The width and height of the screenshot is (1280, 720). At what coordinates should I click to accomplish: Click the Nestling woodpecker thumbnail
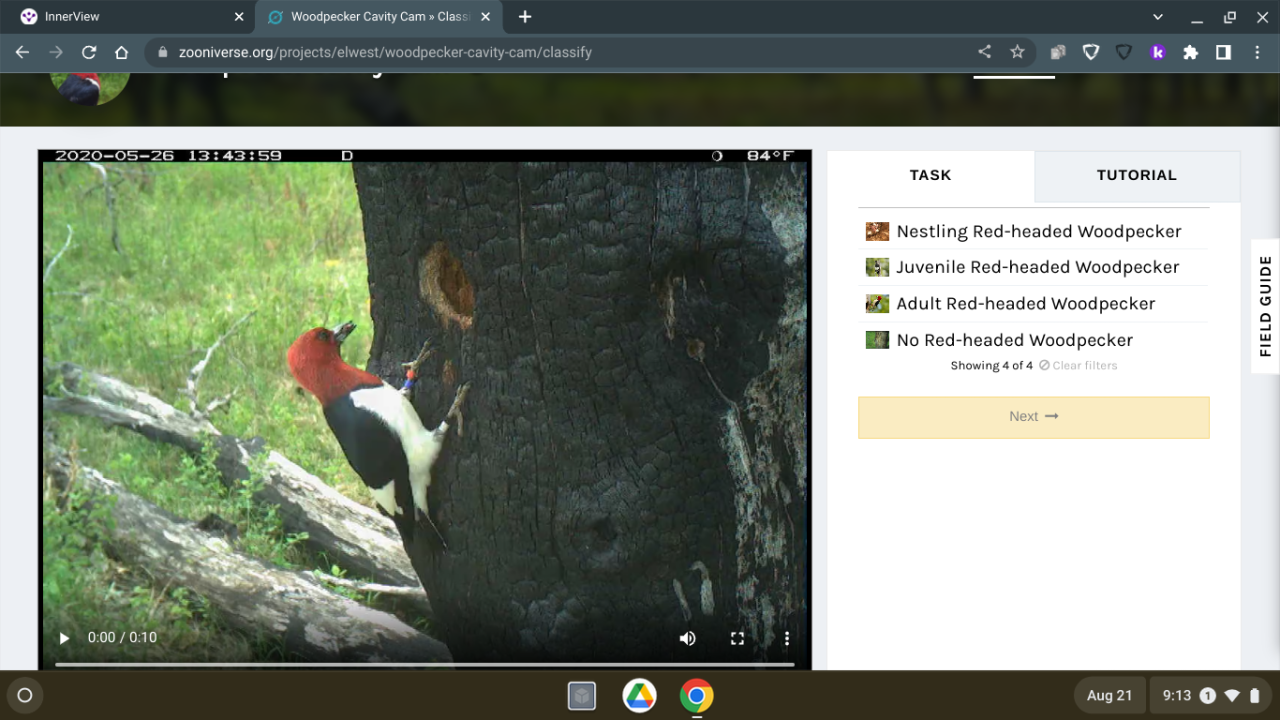click(877, 231)
